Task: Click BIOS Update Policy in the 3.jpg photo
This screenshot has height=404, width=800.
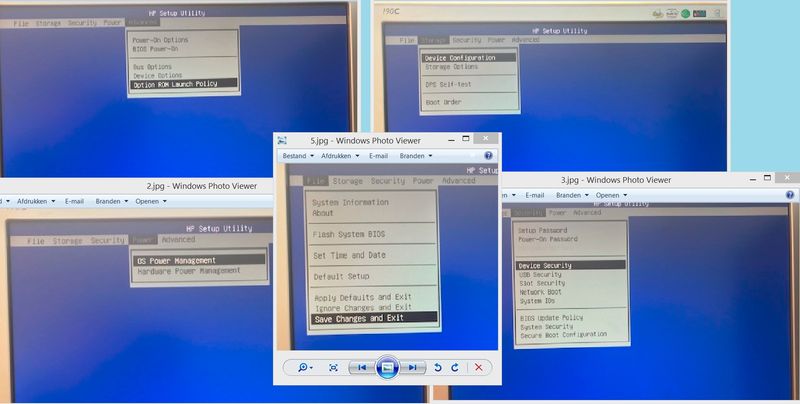Action: pyautogui.click(x=552, y=318)
